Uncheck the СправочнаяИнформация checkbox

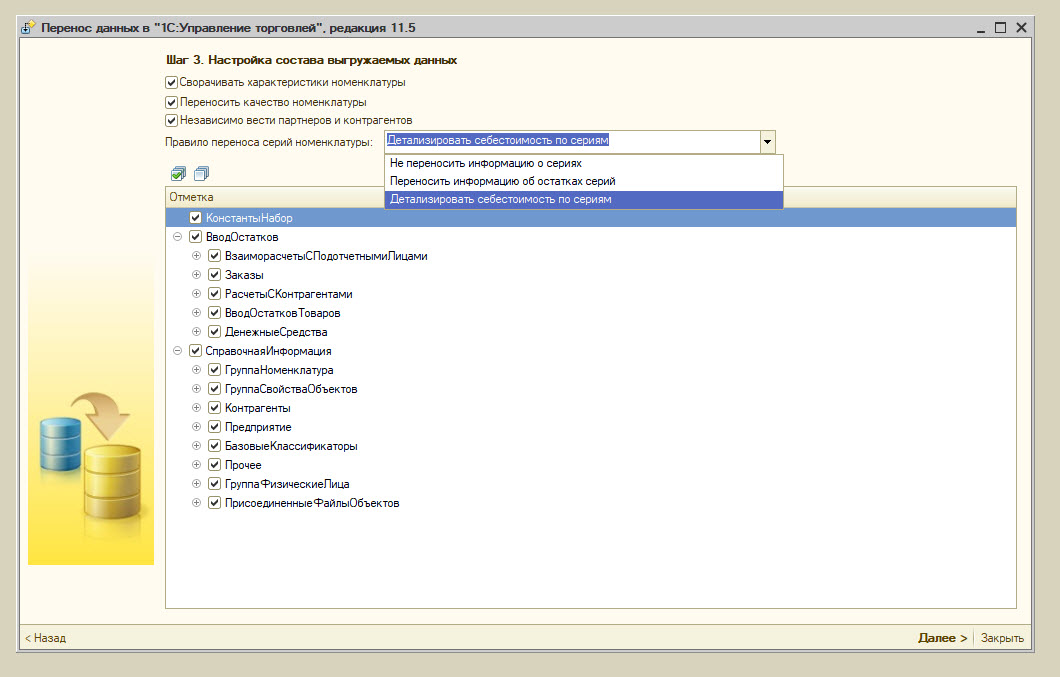click(195, 350)
